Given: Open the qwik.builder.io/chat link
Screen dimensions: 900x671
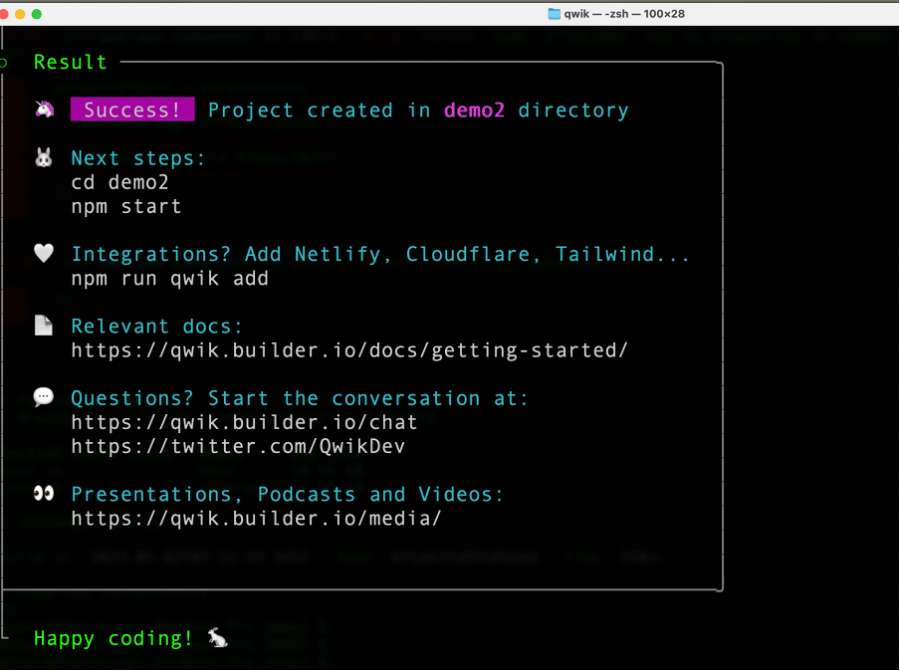Looking at the screenshot, I should (x=244, y=422).
